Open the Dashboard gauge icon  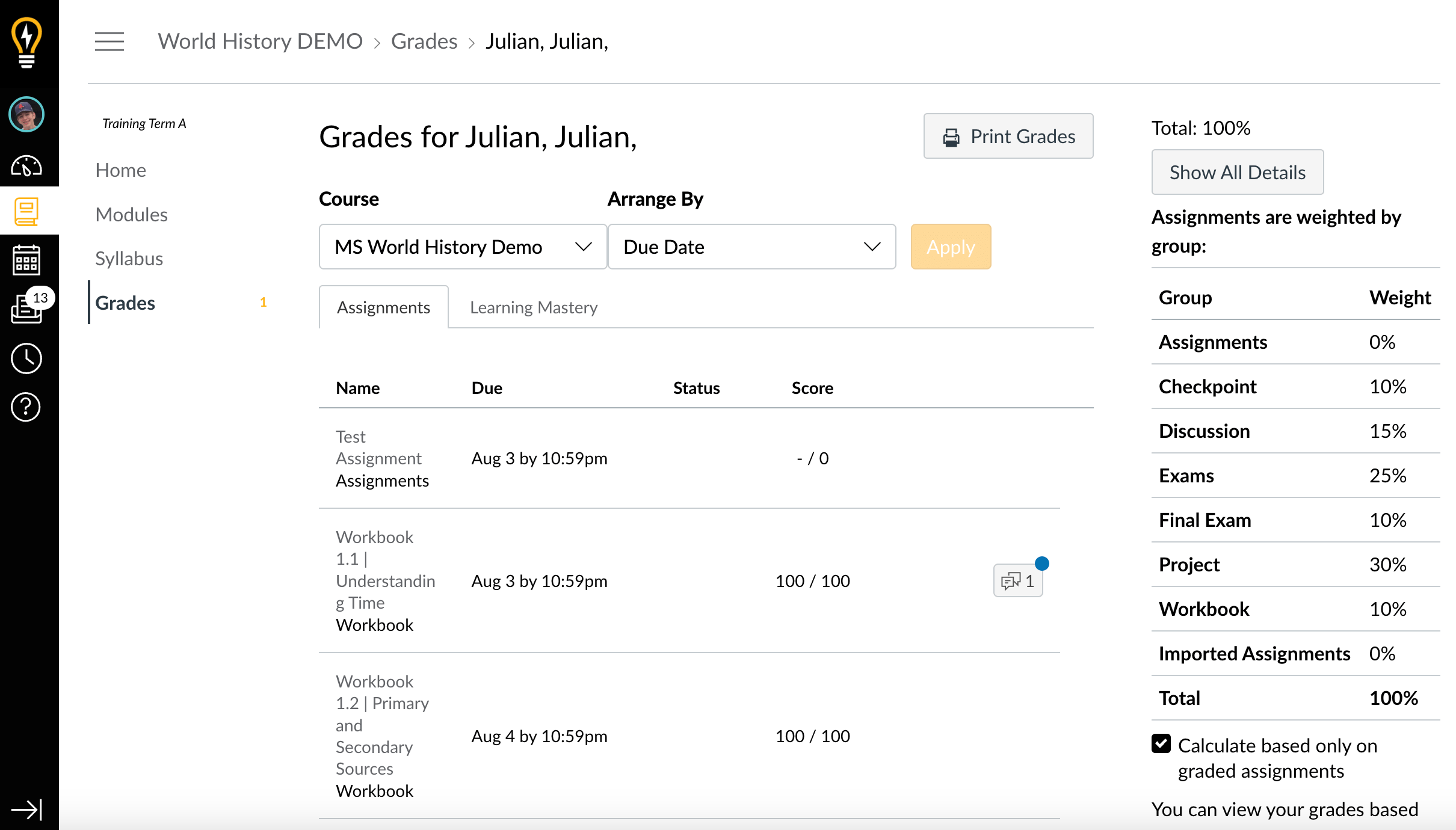pos(26,165)
